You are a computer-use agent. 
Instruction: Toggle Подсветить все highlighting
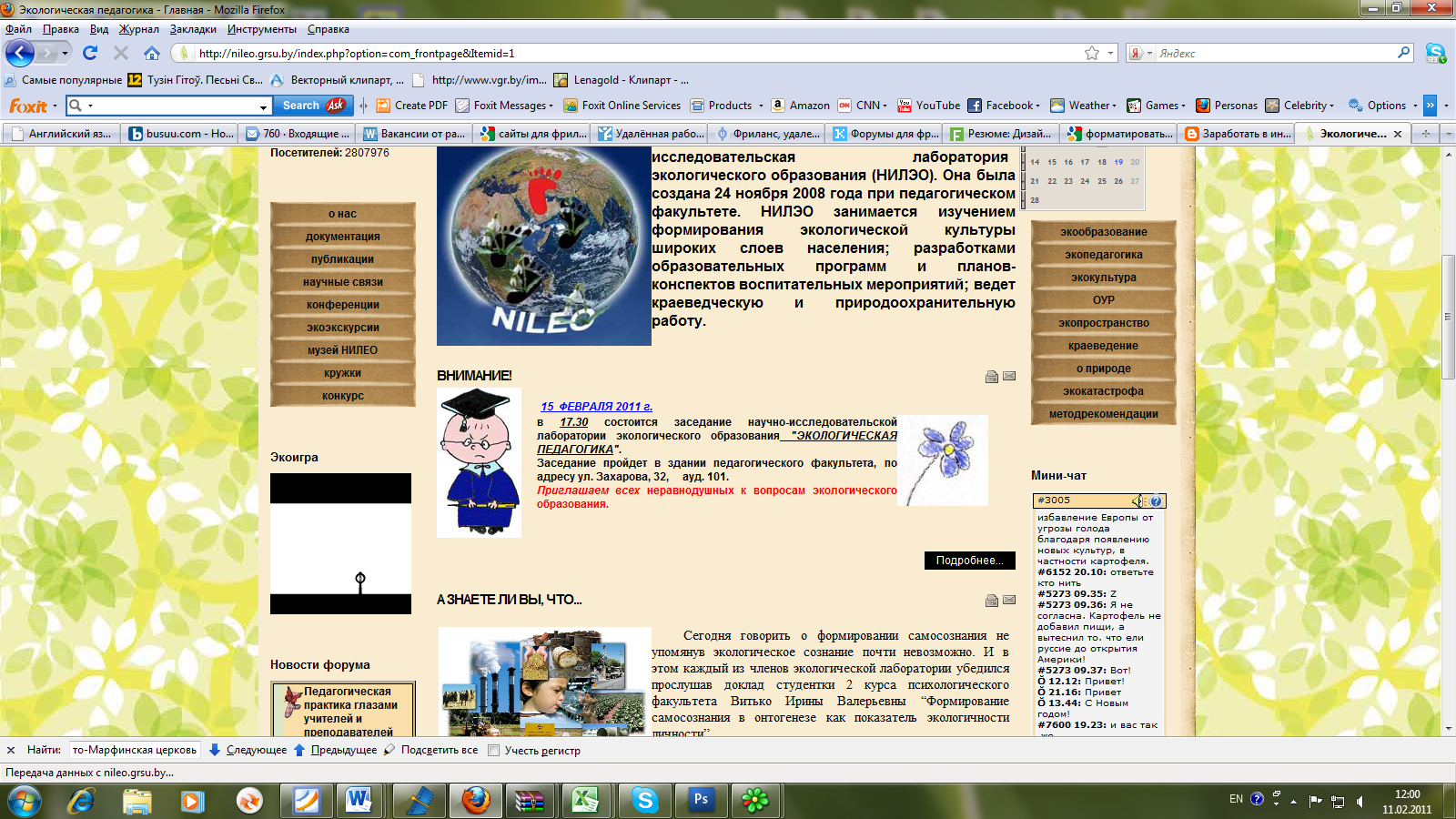click(x=431, y=751)
